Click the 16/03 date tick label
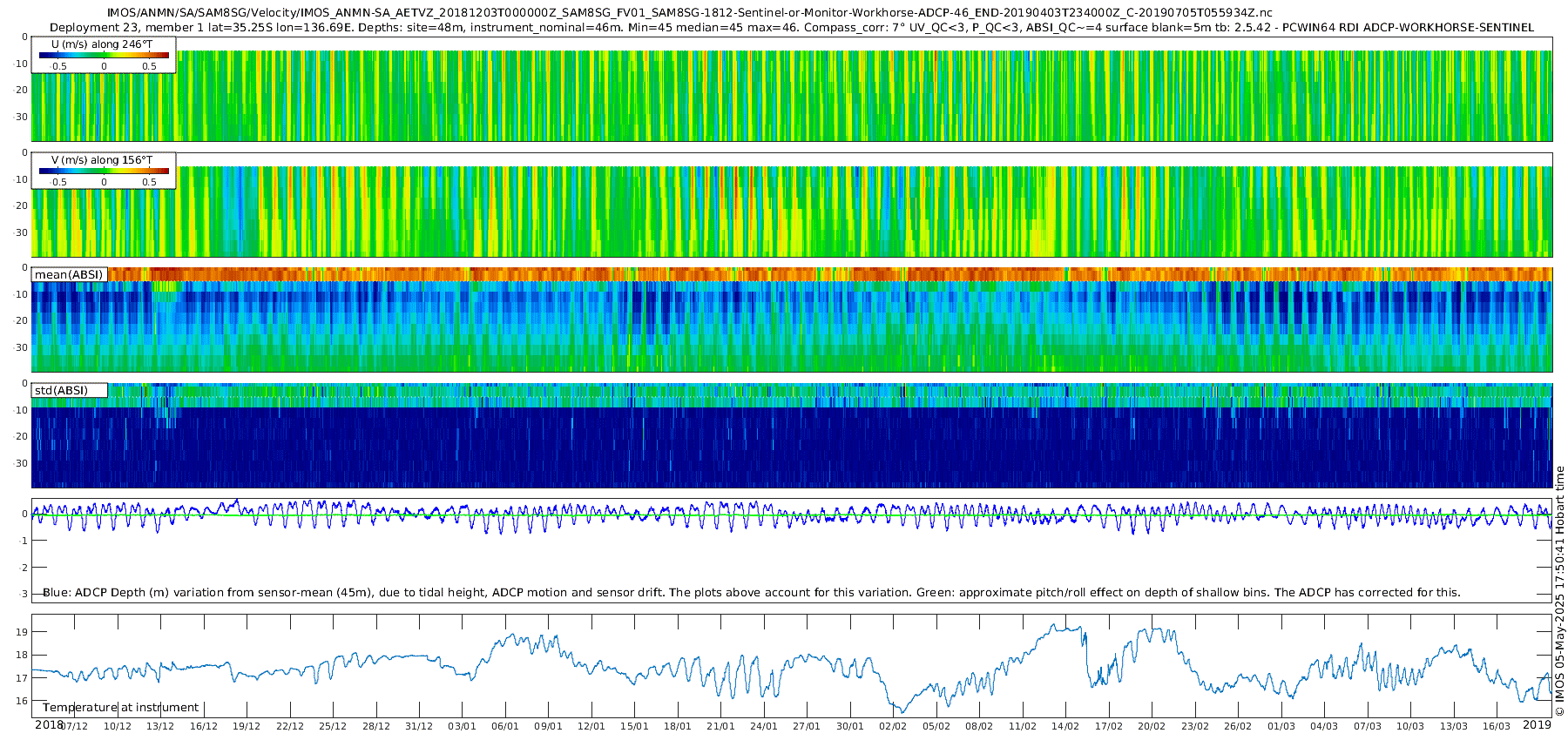This screenshot has width=1568, height=740. [1497, 726]
